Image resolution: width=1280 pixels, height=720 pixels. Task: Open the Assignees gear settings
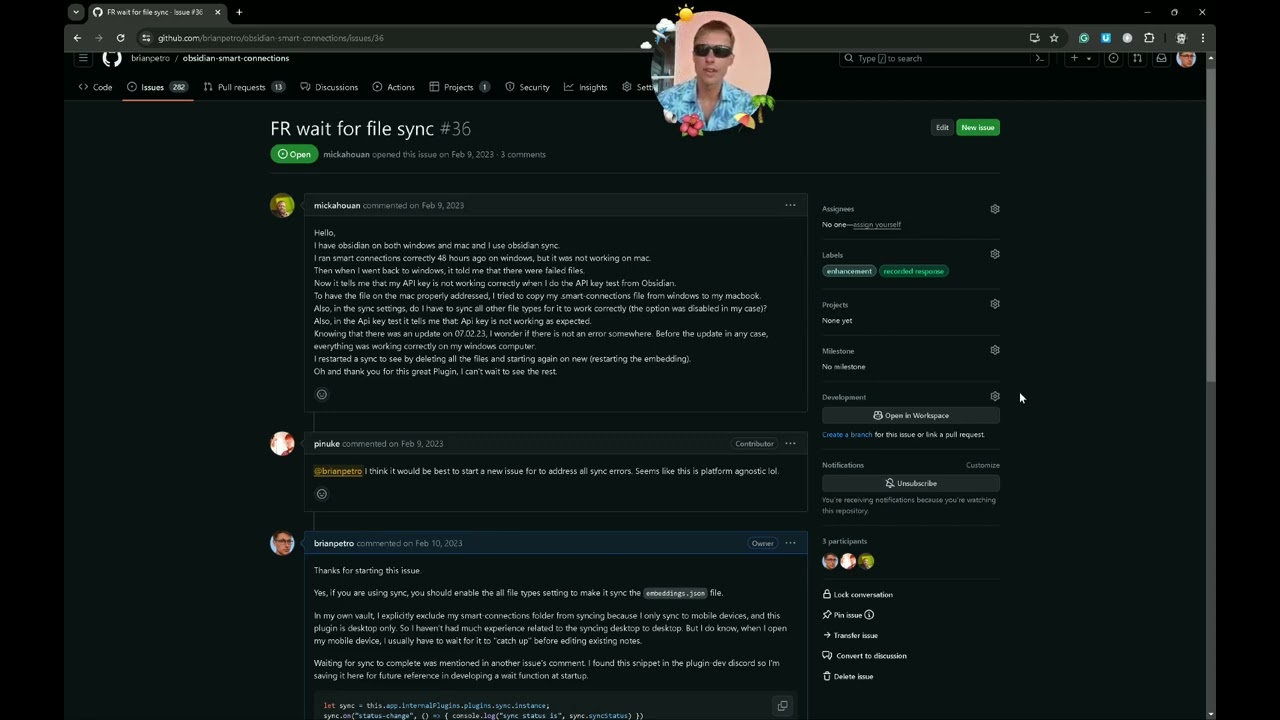995,209
